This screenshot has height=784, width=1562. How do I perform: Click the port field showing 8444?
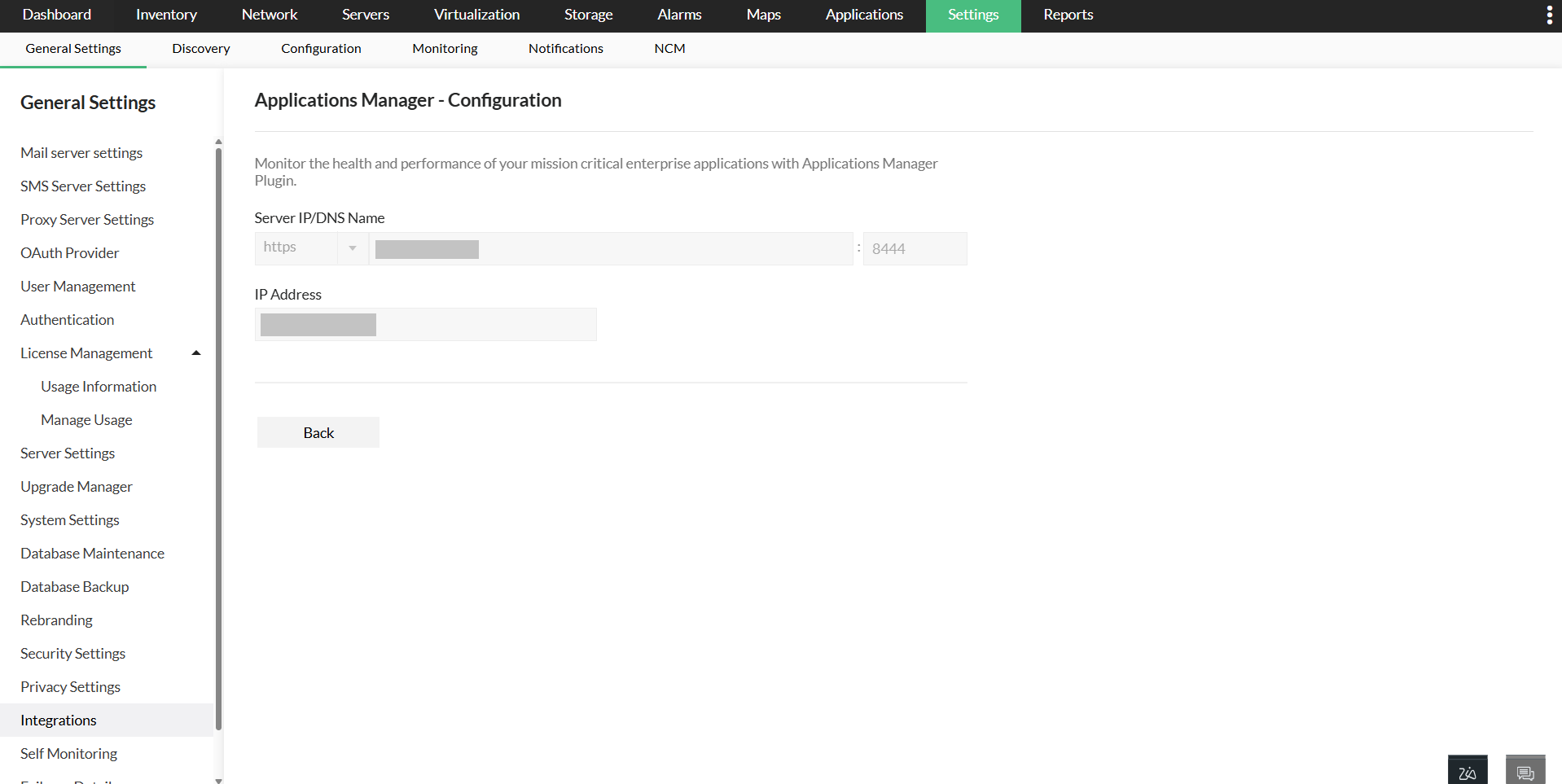click(915, 248)
